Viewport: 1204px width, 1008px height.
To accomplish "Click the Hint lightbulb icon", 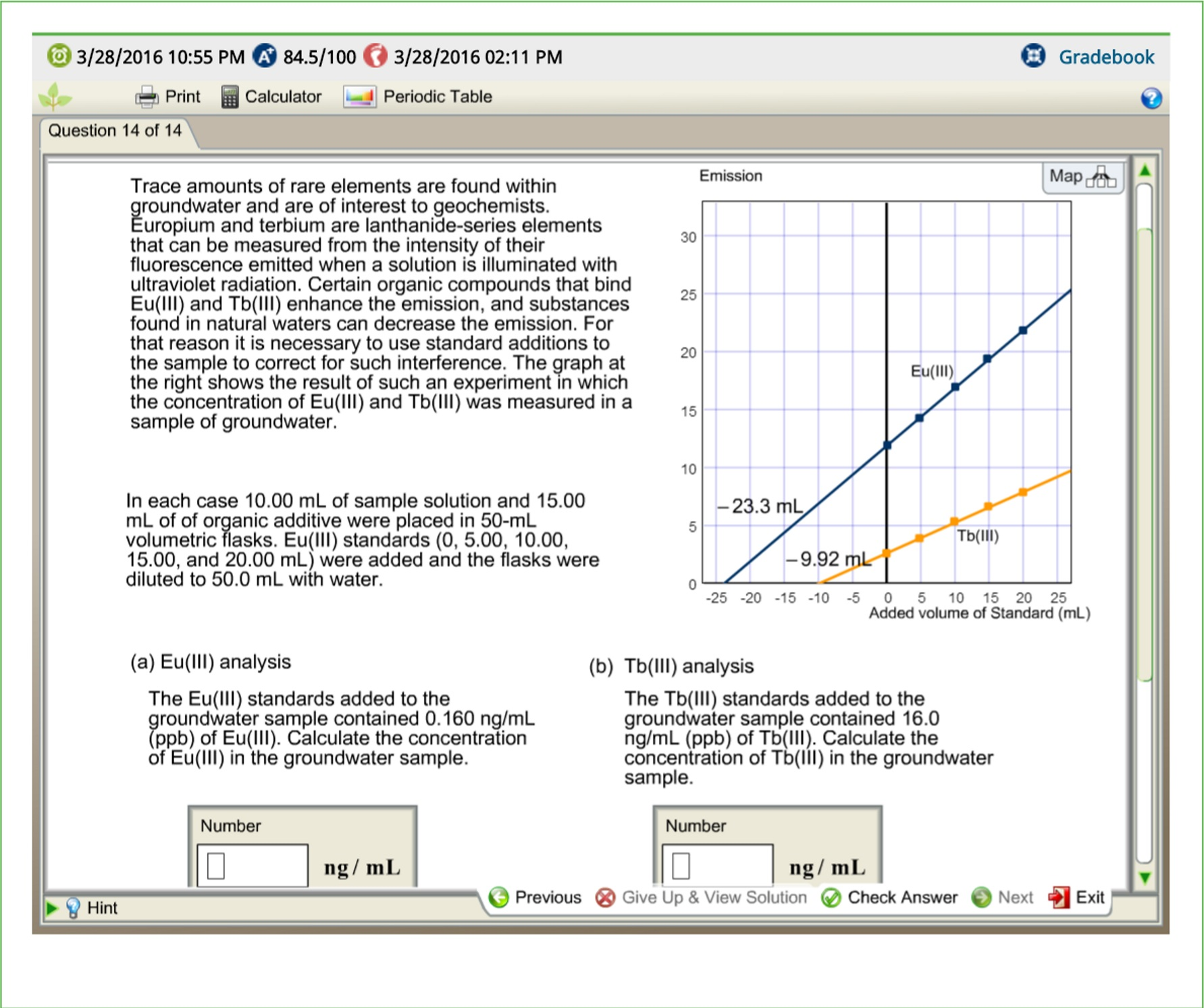I will (x=73, y=907).
